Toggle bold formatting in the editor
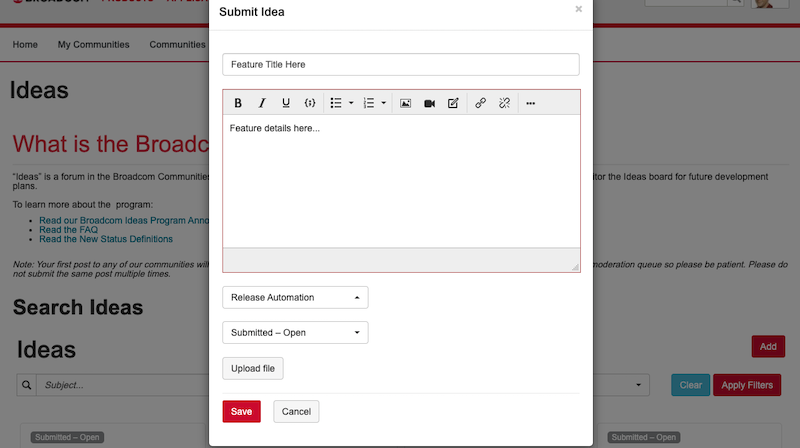Screen dimensions: 800x448 pyautogui.click(x=238, y=103)
